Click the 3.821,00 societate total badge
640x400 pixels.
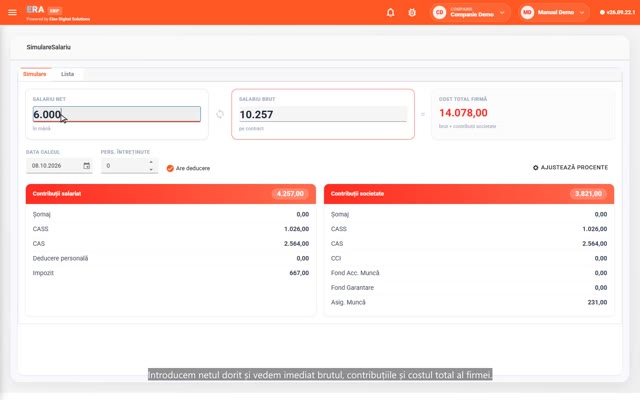click(x=588, y=193)
